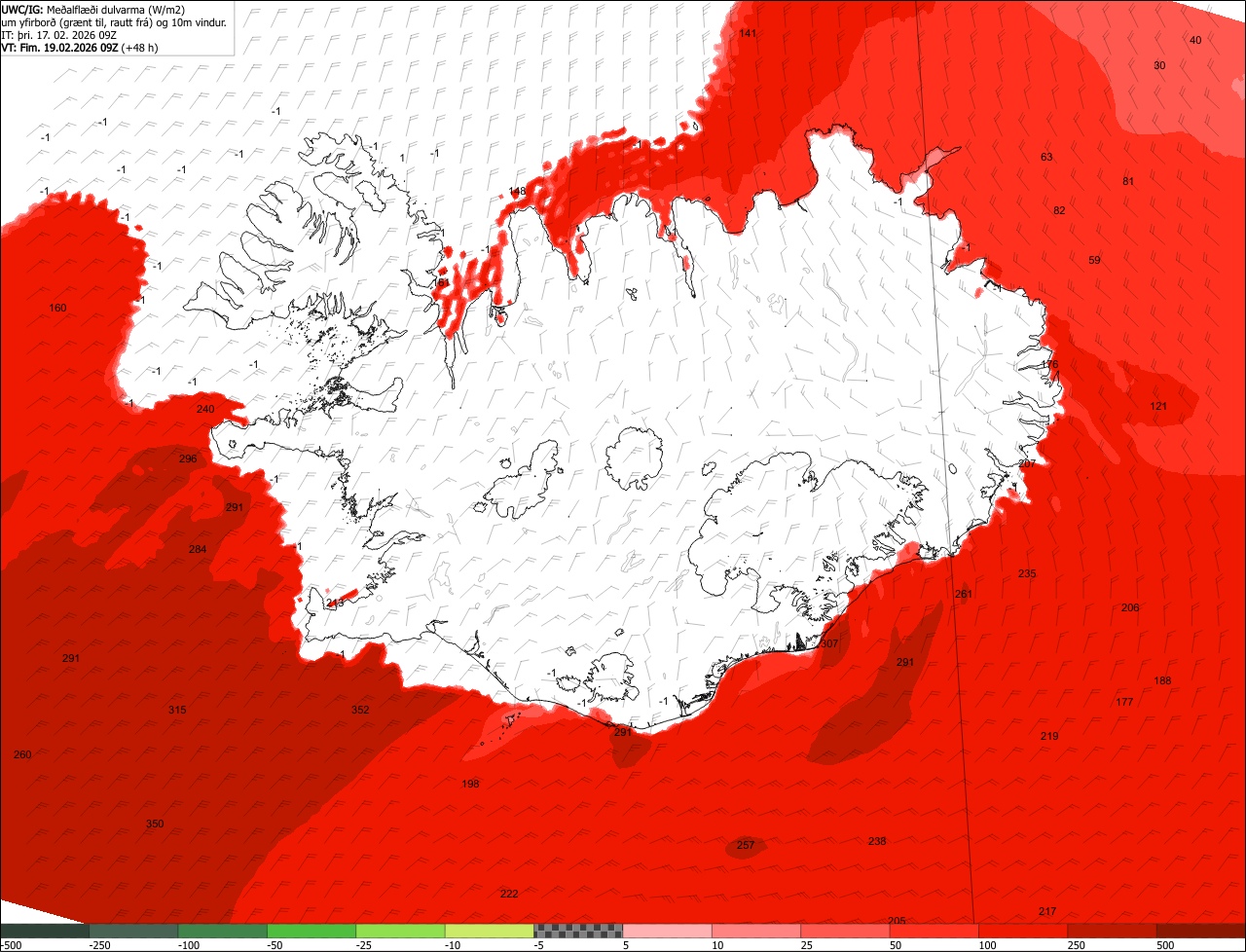Click the map value '257'
Viewport: 1246px width, 952px height.
coord(746,845)
